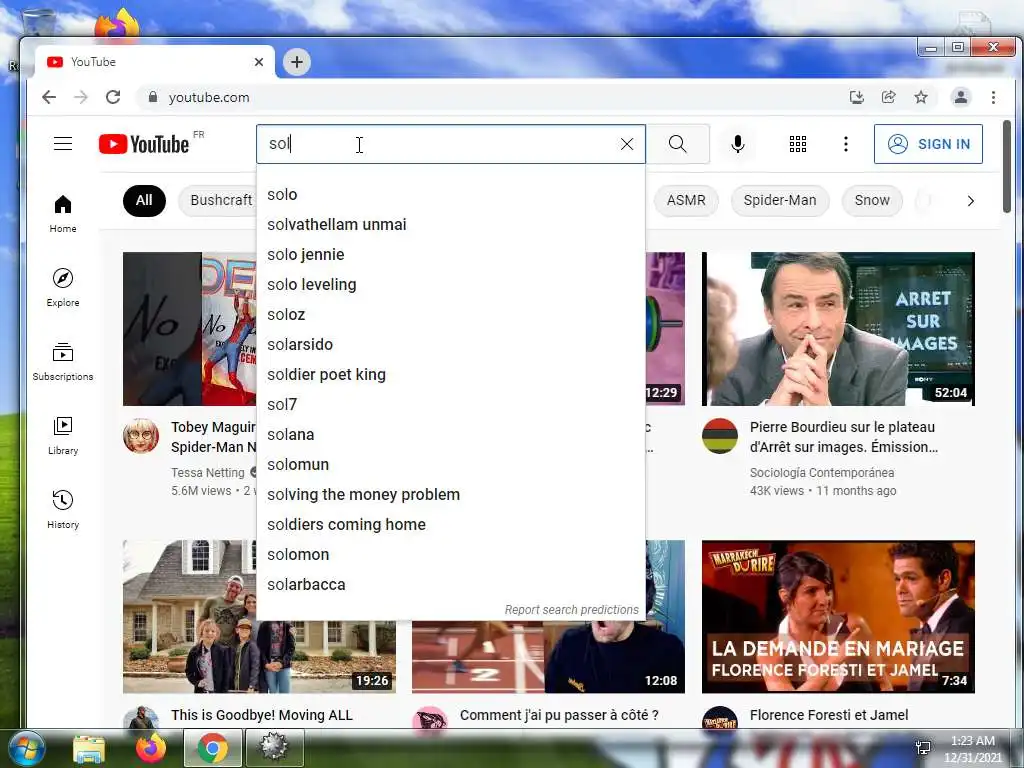1024x768 pixels.
Task: Open a new tab with plus button
Action: click(297, 62)
